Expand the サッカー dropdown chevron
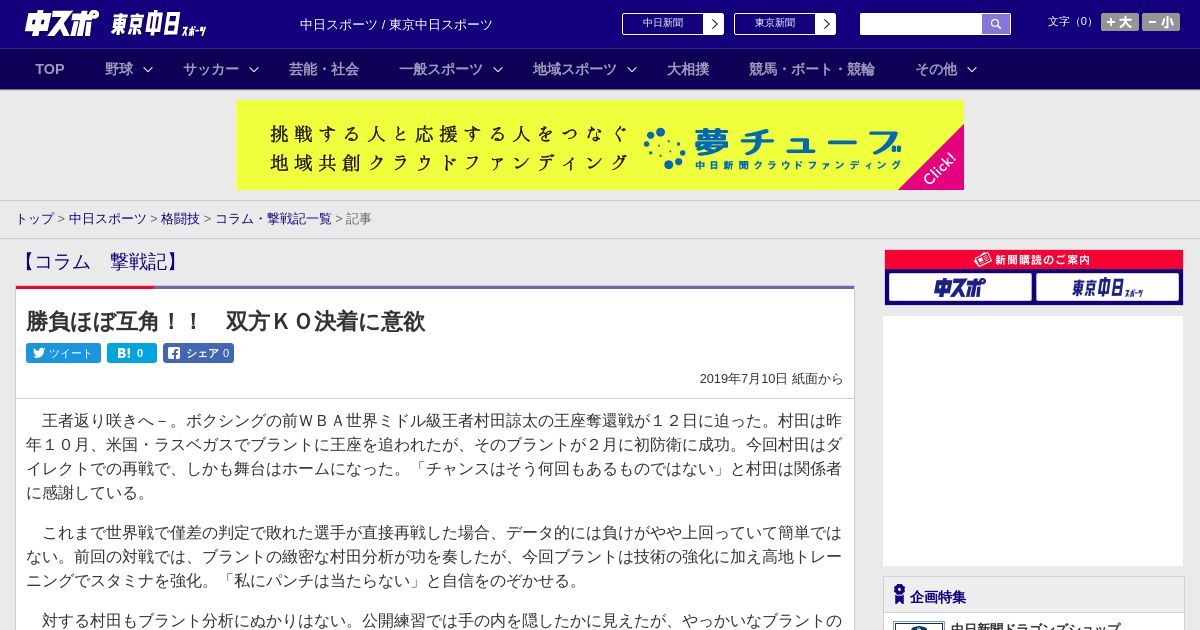The image size is (1200, 630). [x=254, y=69]
